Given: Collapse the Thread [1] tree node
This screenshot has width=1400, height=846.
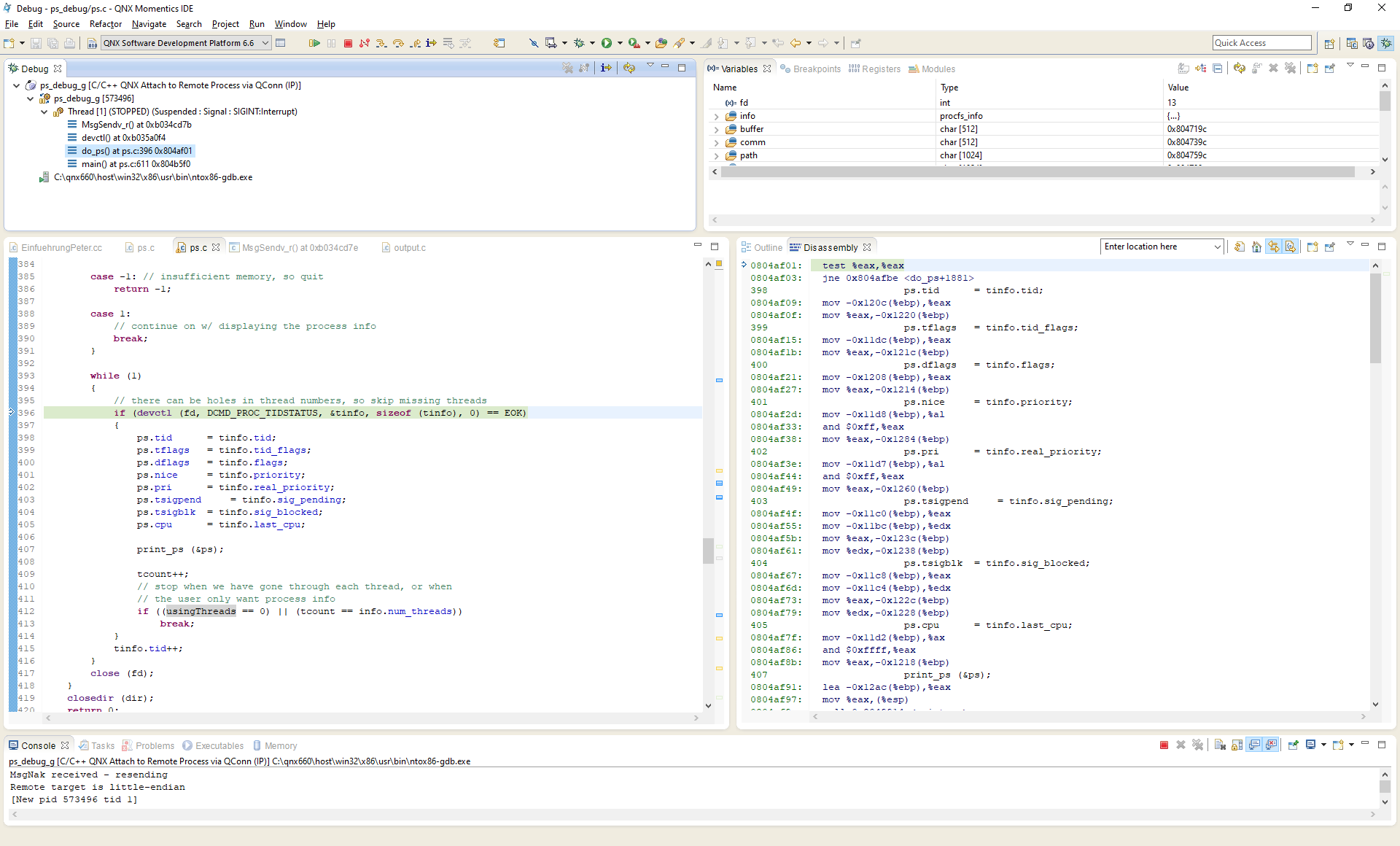Looking at the screenshot, I should (x=44, y=112).
